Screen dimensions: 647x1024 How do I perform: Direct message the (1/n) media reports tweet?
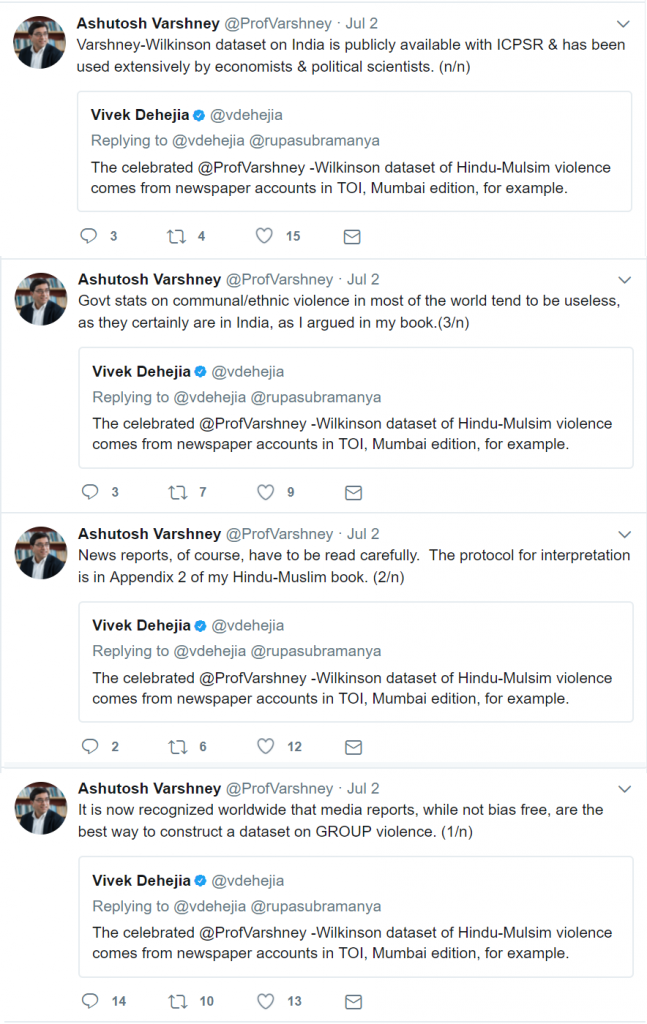click(x=352, y=1001)
